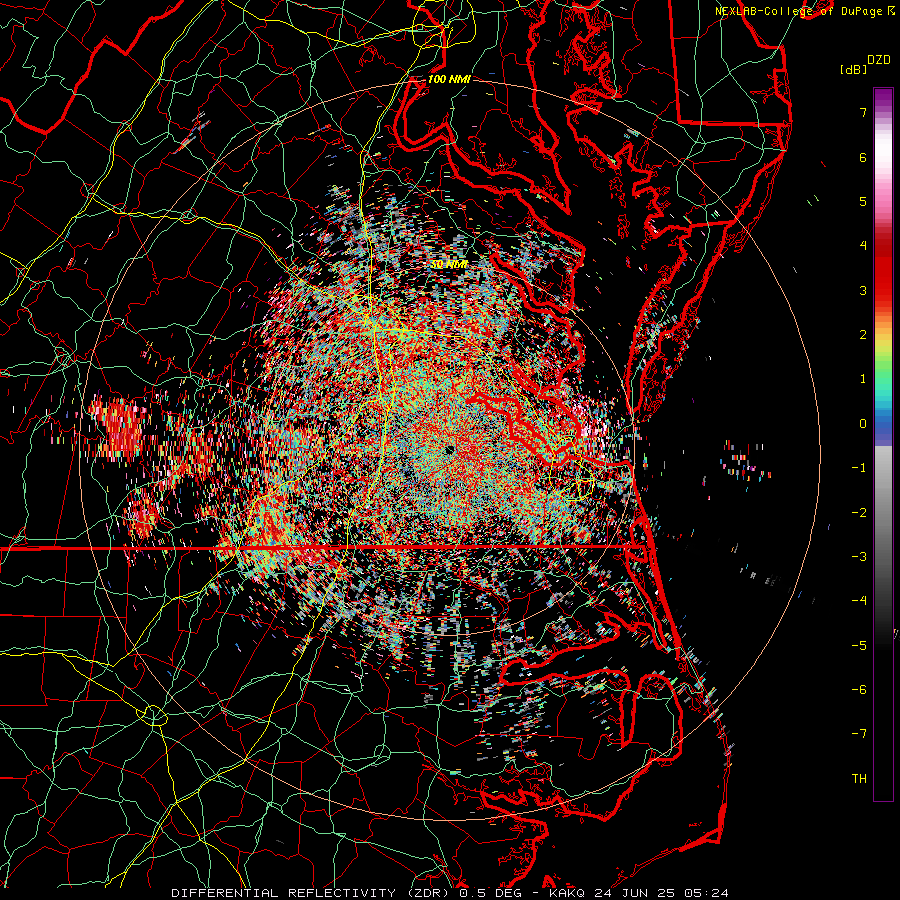Click the 5 value on color scale

pos(863,201)
